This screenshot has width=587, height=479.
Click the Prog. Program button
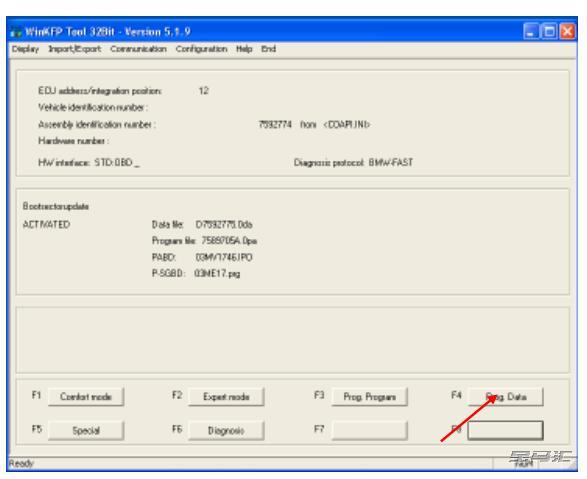click(369, 397)
